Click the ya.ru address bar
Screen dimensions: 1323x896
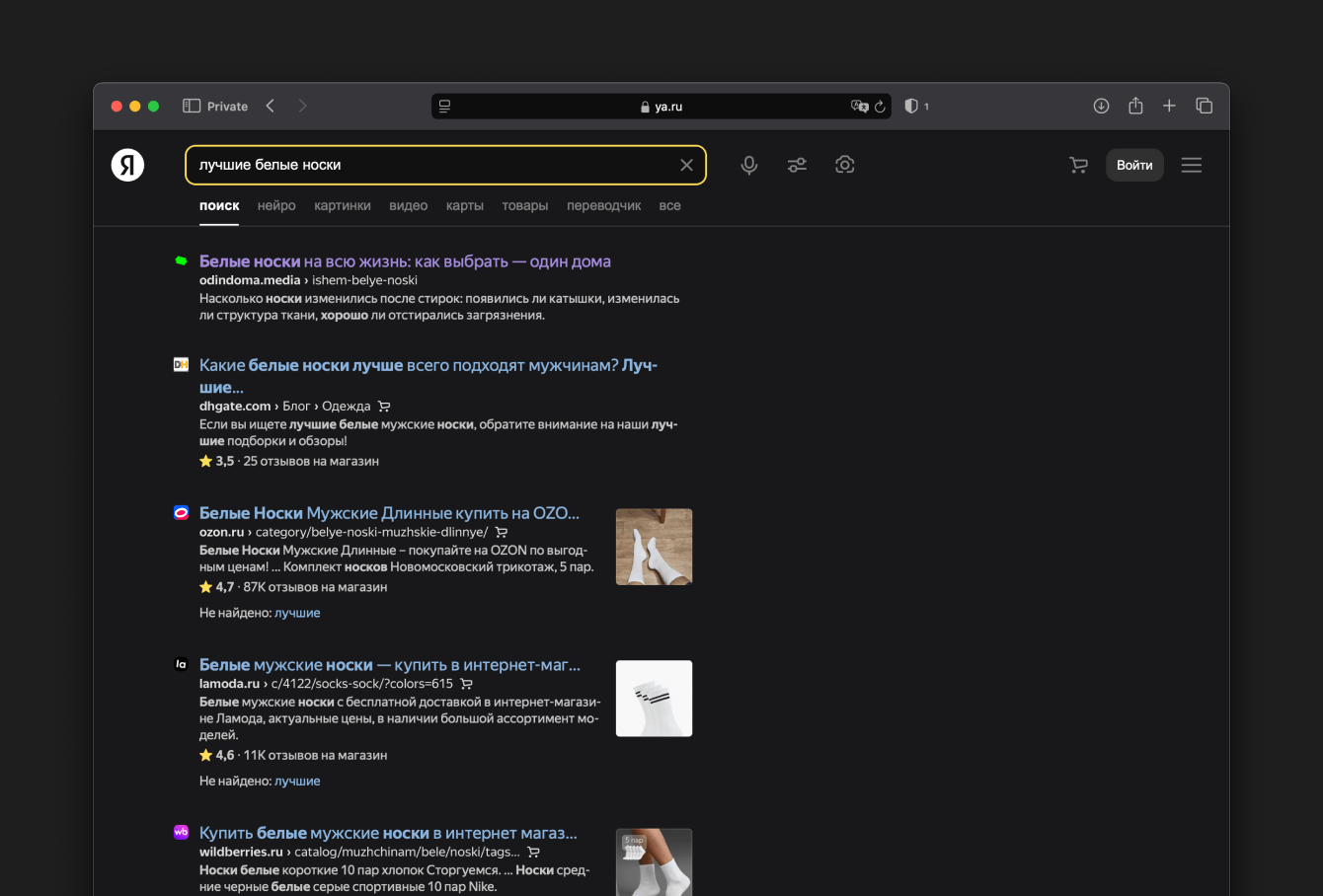point(661,107)
